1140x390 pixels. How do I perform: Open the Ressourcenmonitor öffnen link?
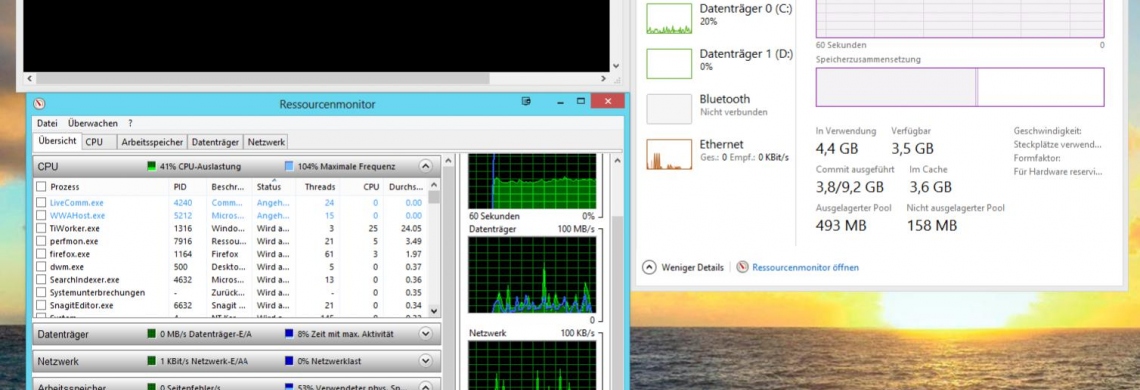point(805,267)
